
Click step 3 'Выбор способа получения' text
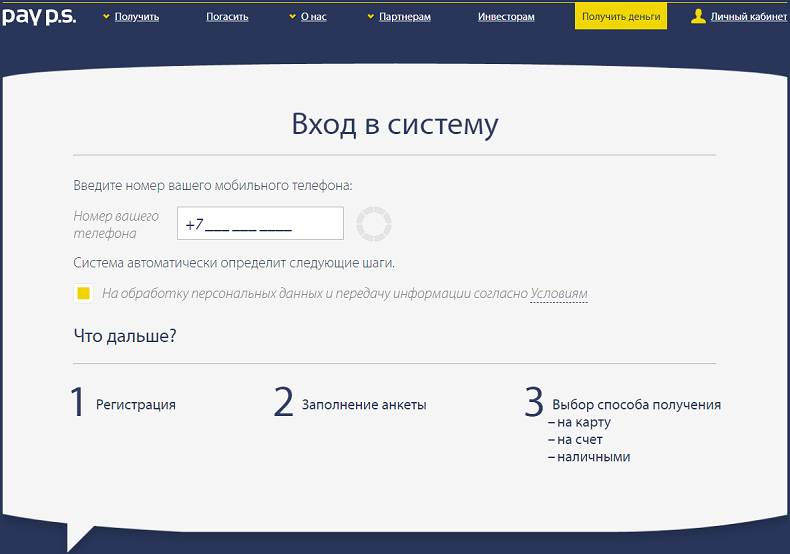[636, 404]
